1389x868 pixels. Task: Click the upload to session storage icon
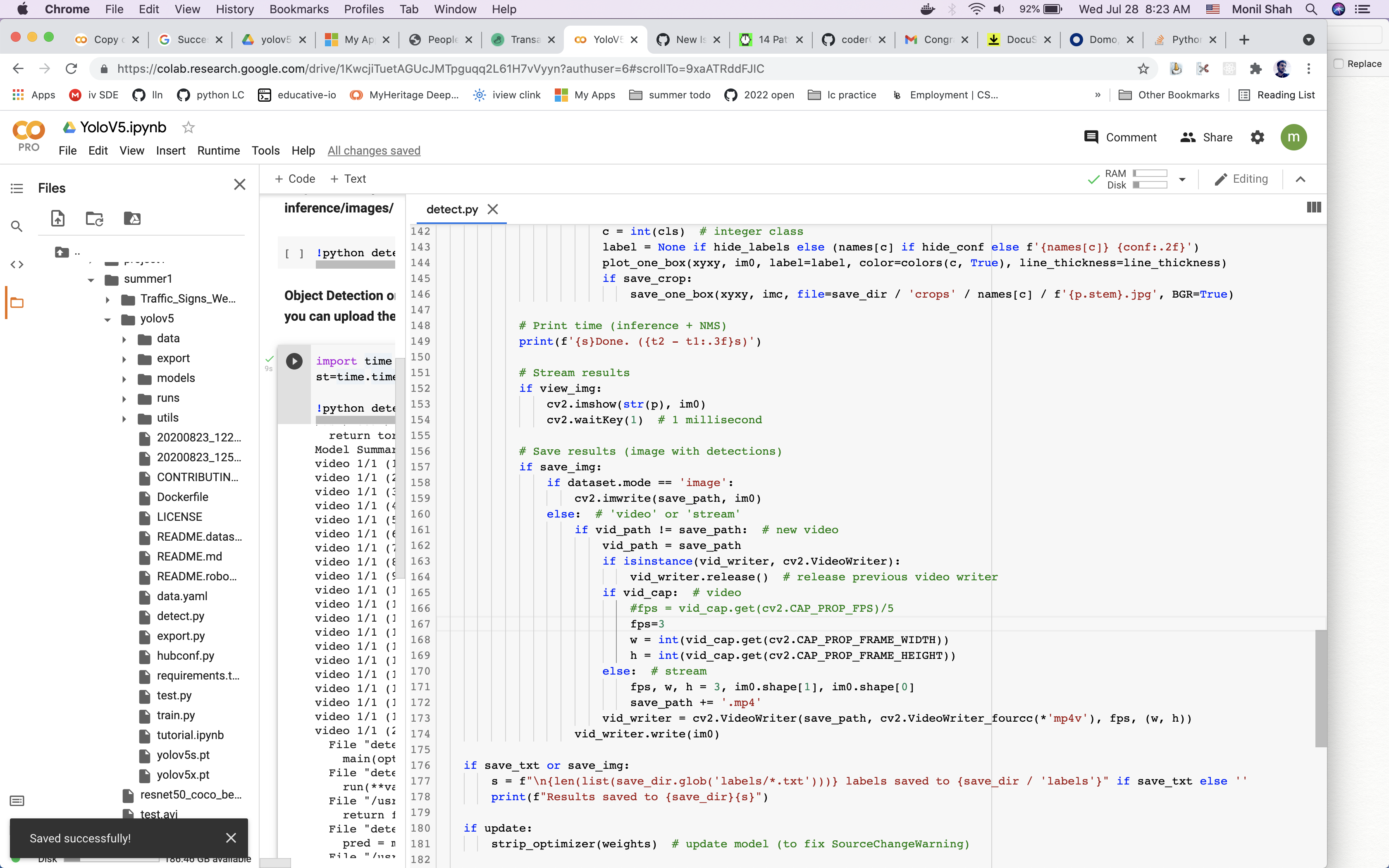pos(58,218)
